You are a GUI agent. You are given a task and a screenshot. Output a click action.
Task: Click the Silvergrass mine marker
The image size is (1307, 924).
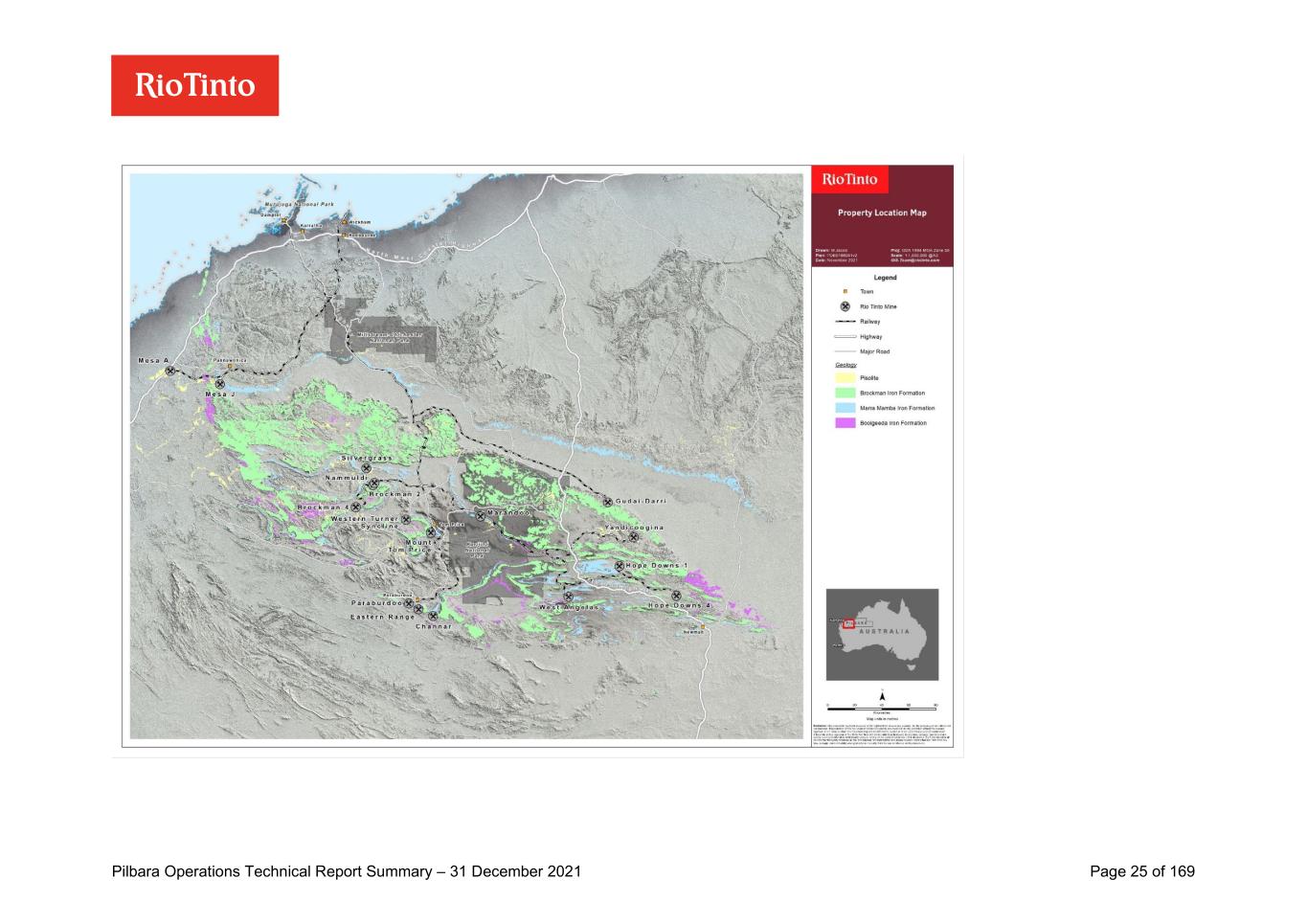coord(366,468)
